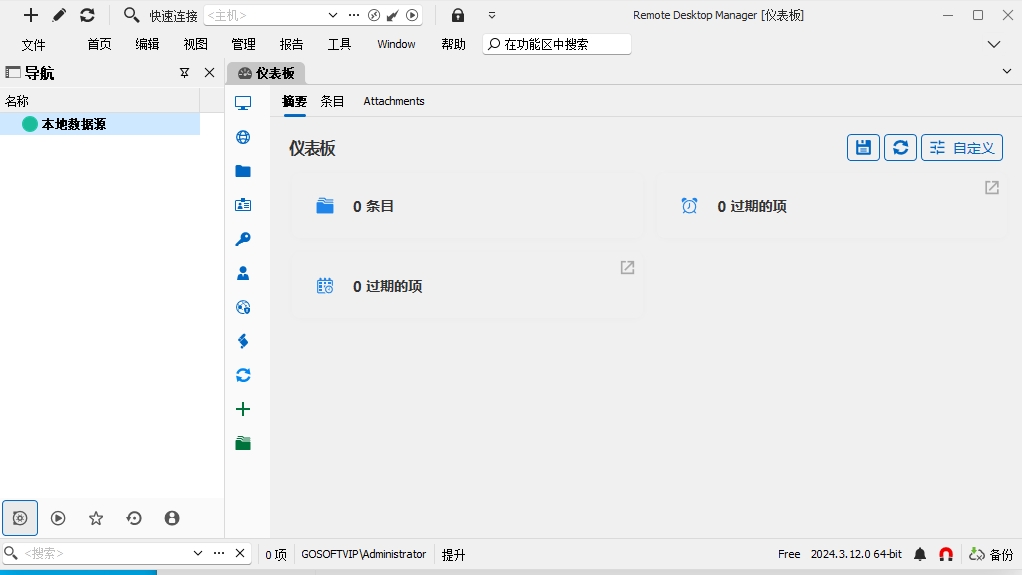
Task: Pin the navigation panel with pushpin icon
Action: pyautogui.click(x=184, y=73)
